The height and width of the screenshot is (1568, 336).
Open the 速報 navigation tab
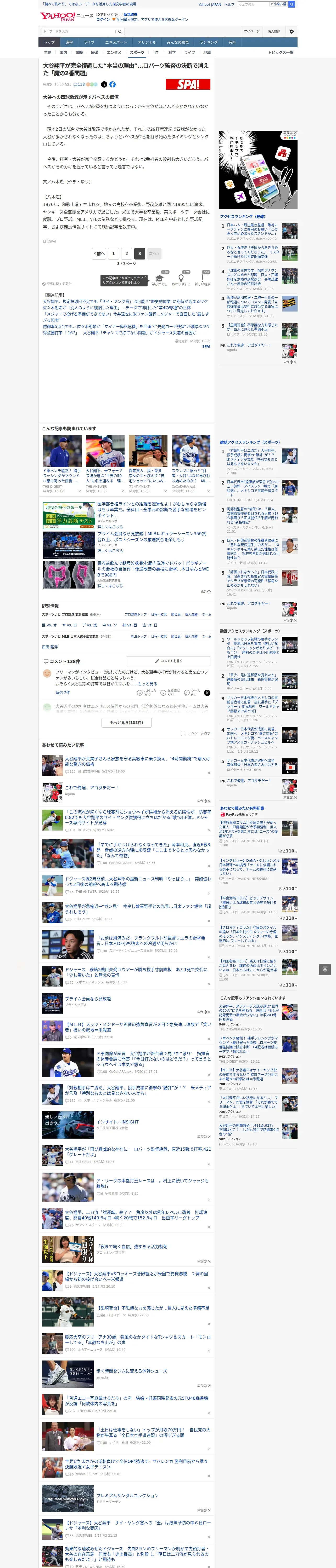69,43
